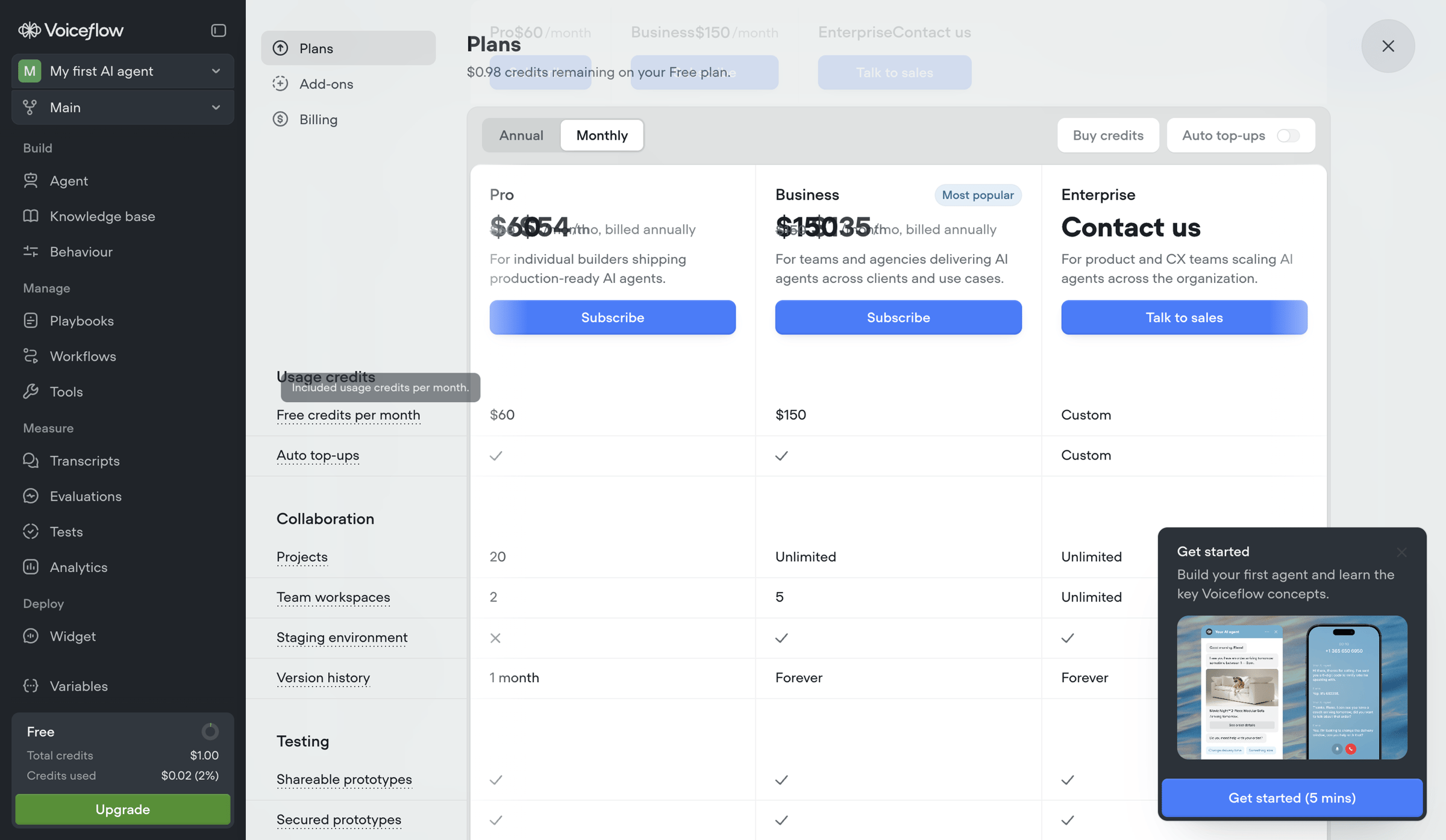
Task: Click Free credits per month label
Action: pos(348,415)
